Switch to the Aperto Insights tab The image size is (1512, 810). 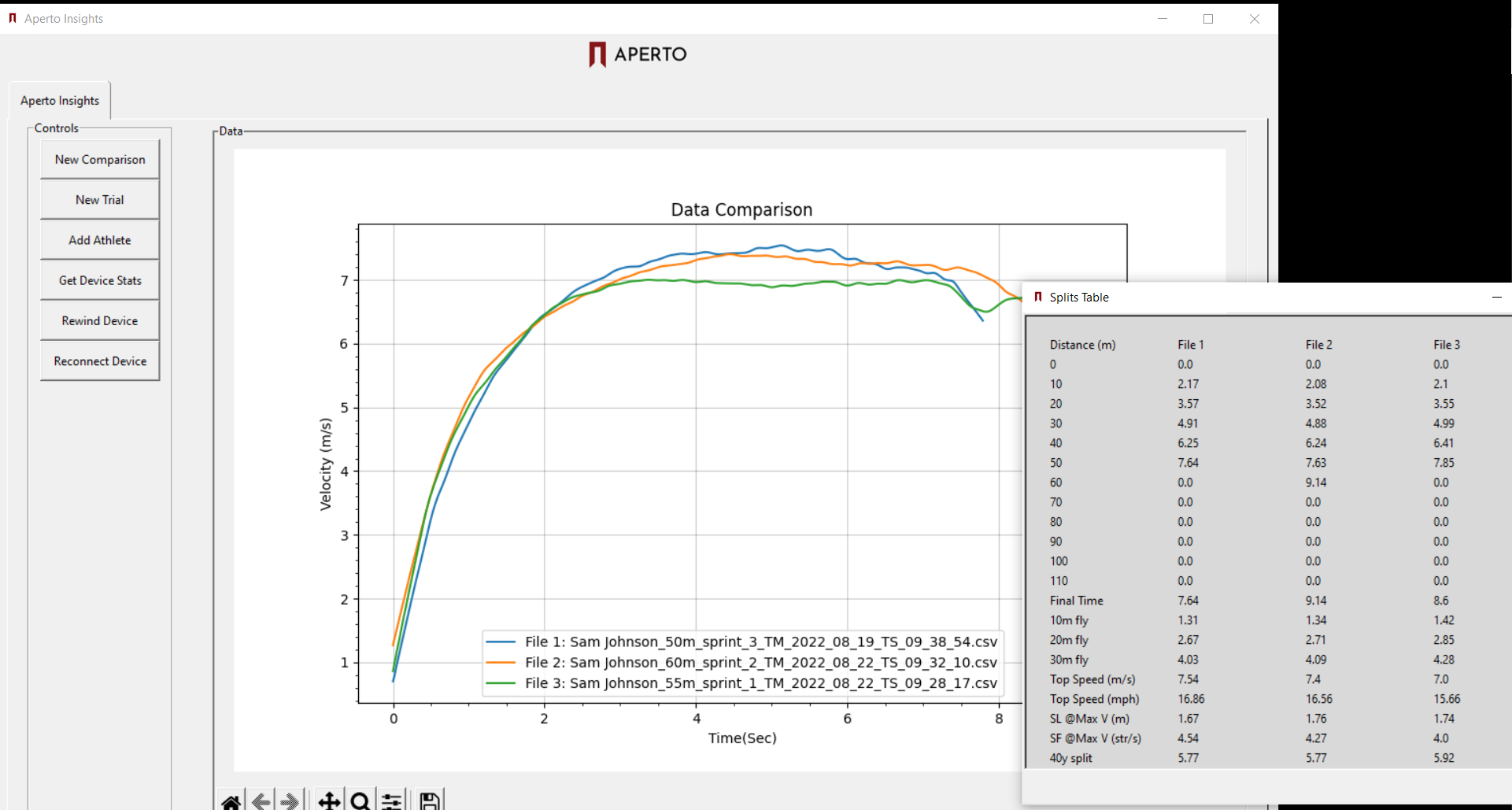pos(60,101)
